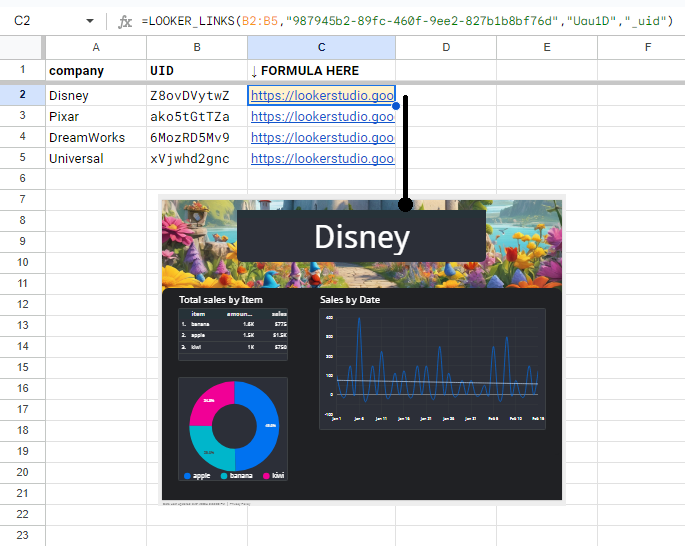Select column B header

pyautogui.click(x=197, y=47)
